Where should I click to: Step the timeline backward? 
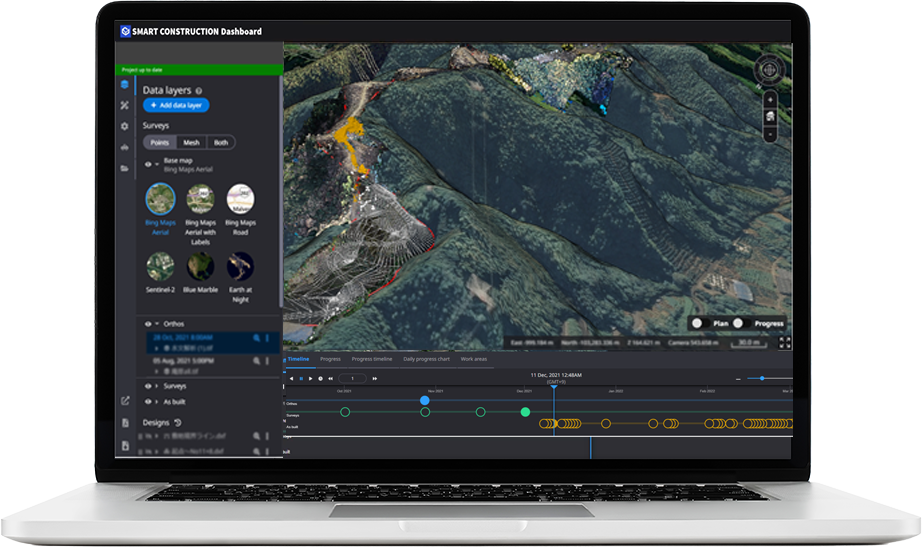coord(291,379)
